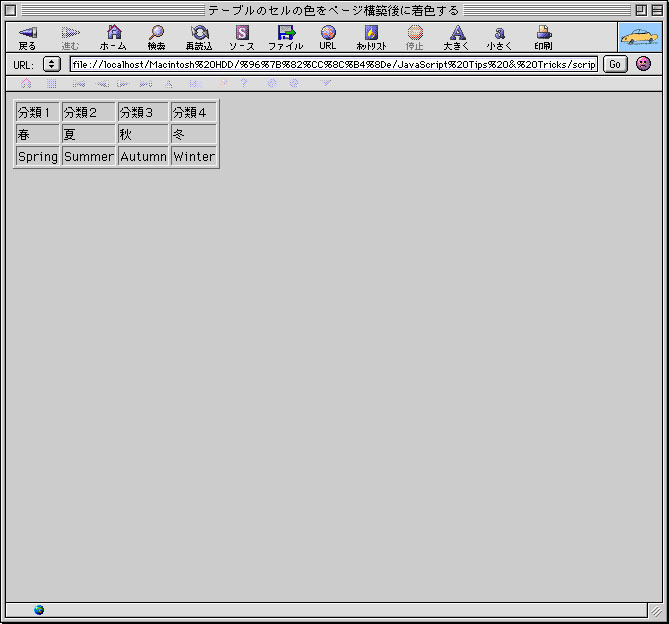Click the Summer table cell
The width and height of the screenshot is (669, 624).
[89, 156]
